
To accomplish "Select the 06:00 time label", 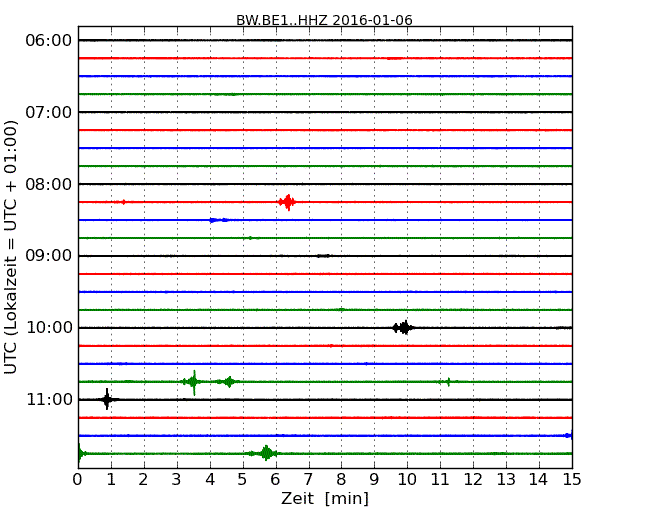I will (49, 40).
